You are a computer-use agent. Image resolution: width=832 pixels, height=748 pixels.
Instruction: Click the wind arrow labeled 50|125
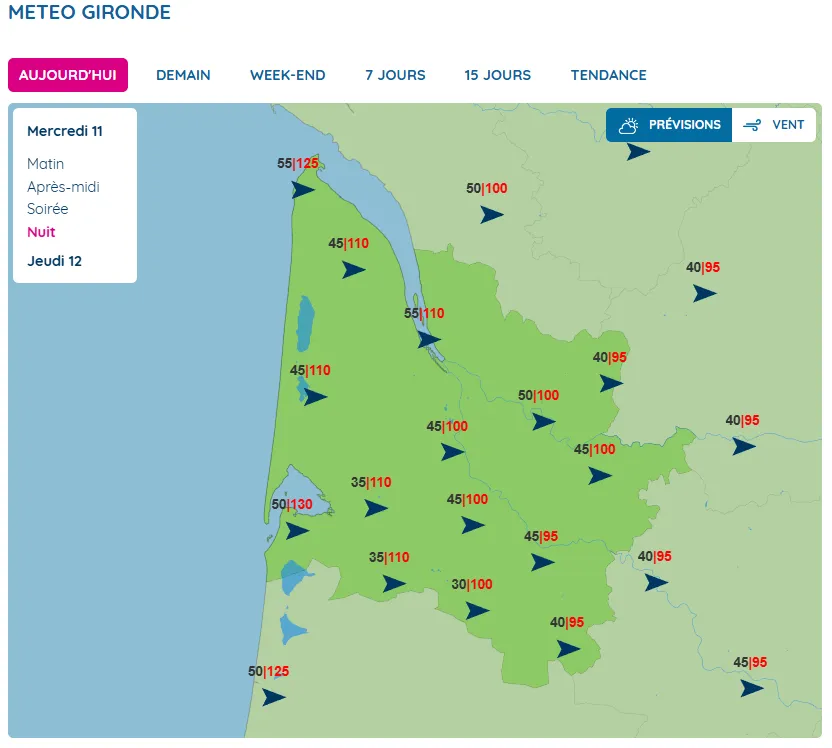273,697
